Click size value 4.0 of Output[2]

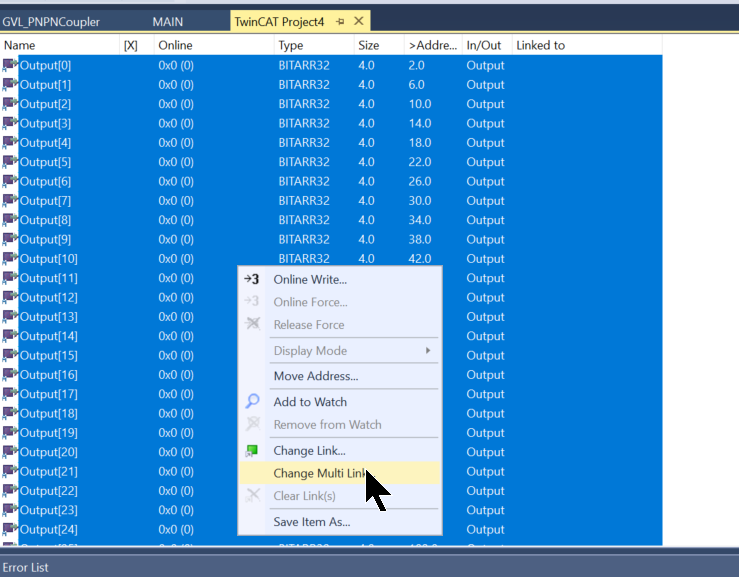[x=366, y=104]
